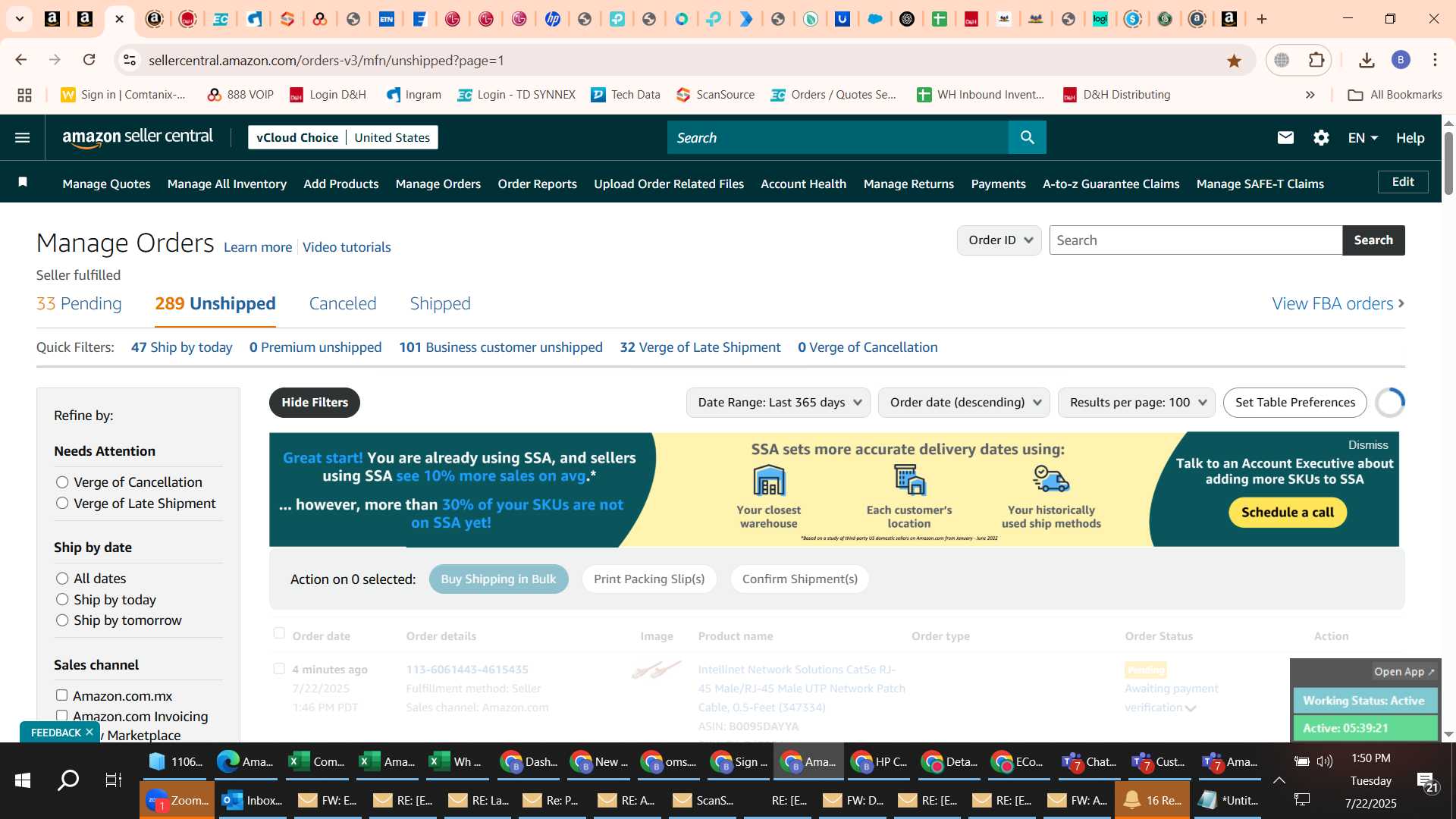Open Manage All Inventory menu item
Viewport: 1456px width, 819px height.
coord(227,184)
